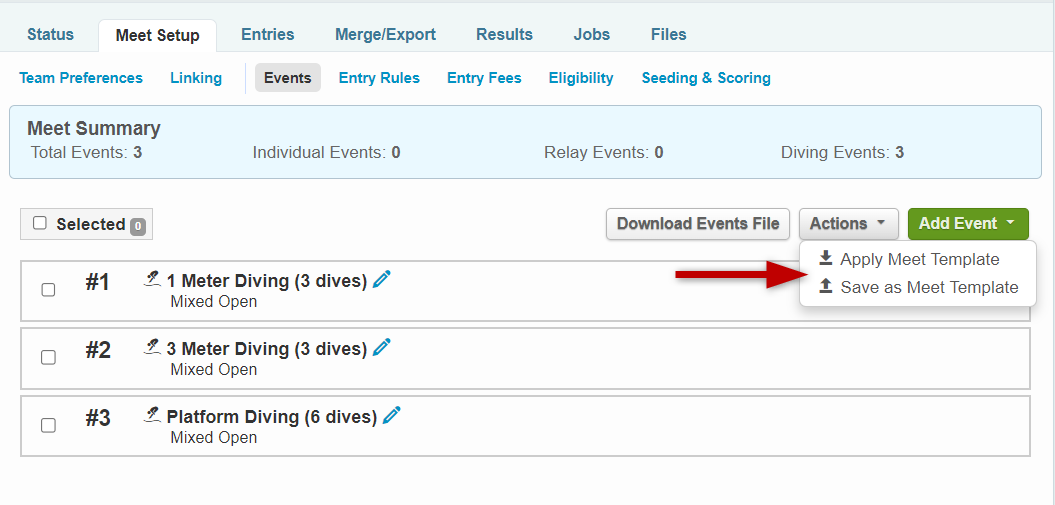
Task: Click pencil edit icon for 3 Meter Diving
Action: pyautogui.click(x=382, y=348)
